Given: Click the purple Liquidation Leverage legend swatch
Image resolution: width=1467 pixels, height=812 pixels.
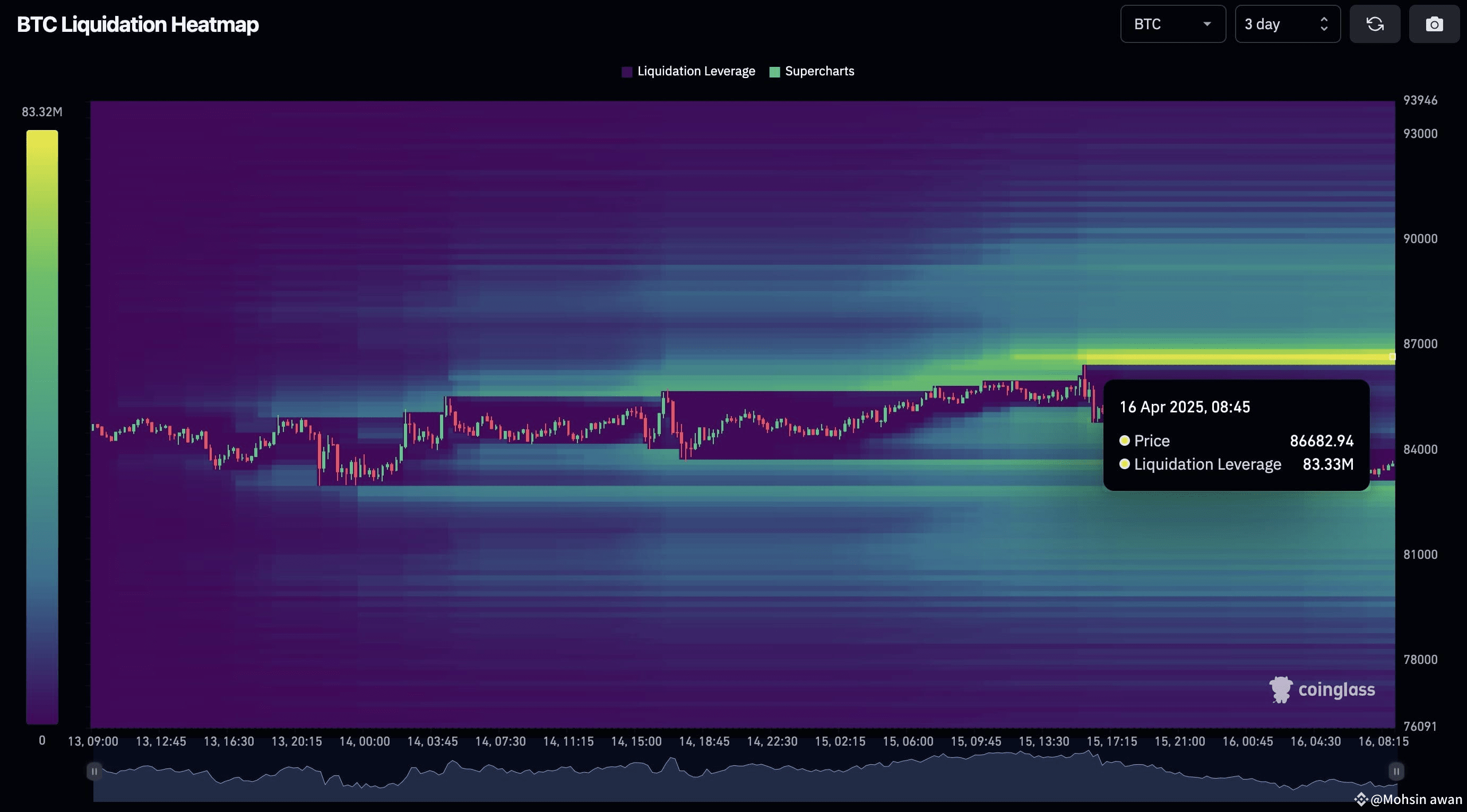Looking at the screenshot, I should 627,72.
